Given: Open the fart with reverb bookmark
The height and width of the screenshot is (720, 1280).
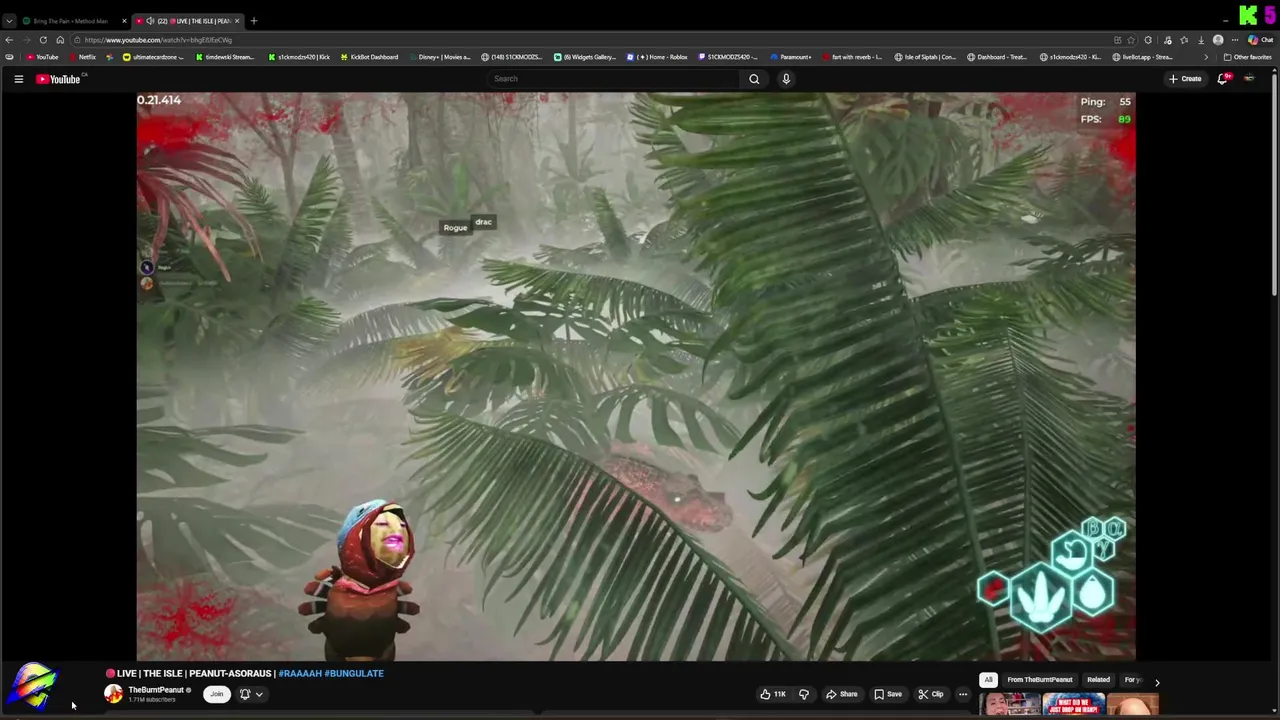Looking at the screenshot, I should [853, 57].
